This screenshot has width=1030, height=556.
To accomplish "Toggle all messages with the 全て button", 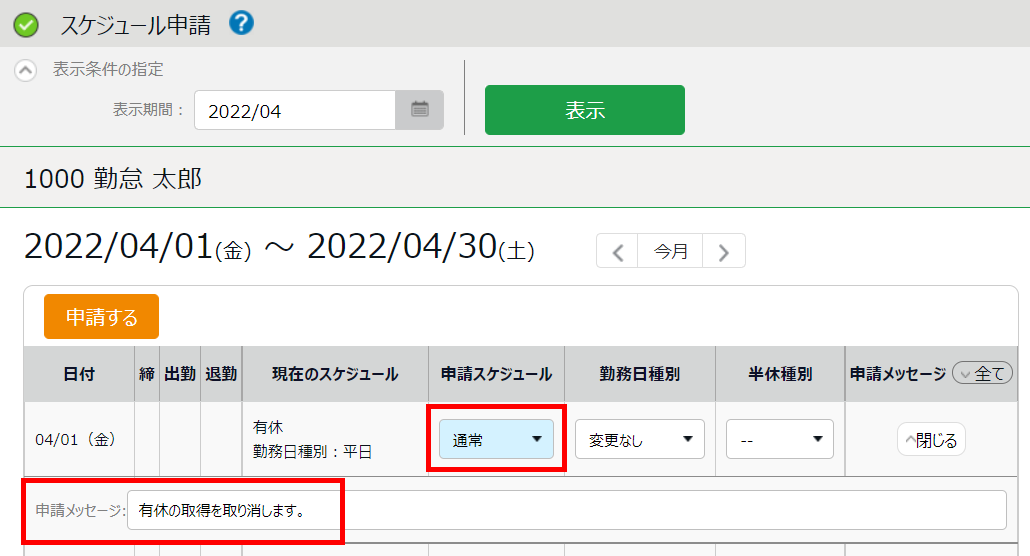I will click(x=984, y=374).
